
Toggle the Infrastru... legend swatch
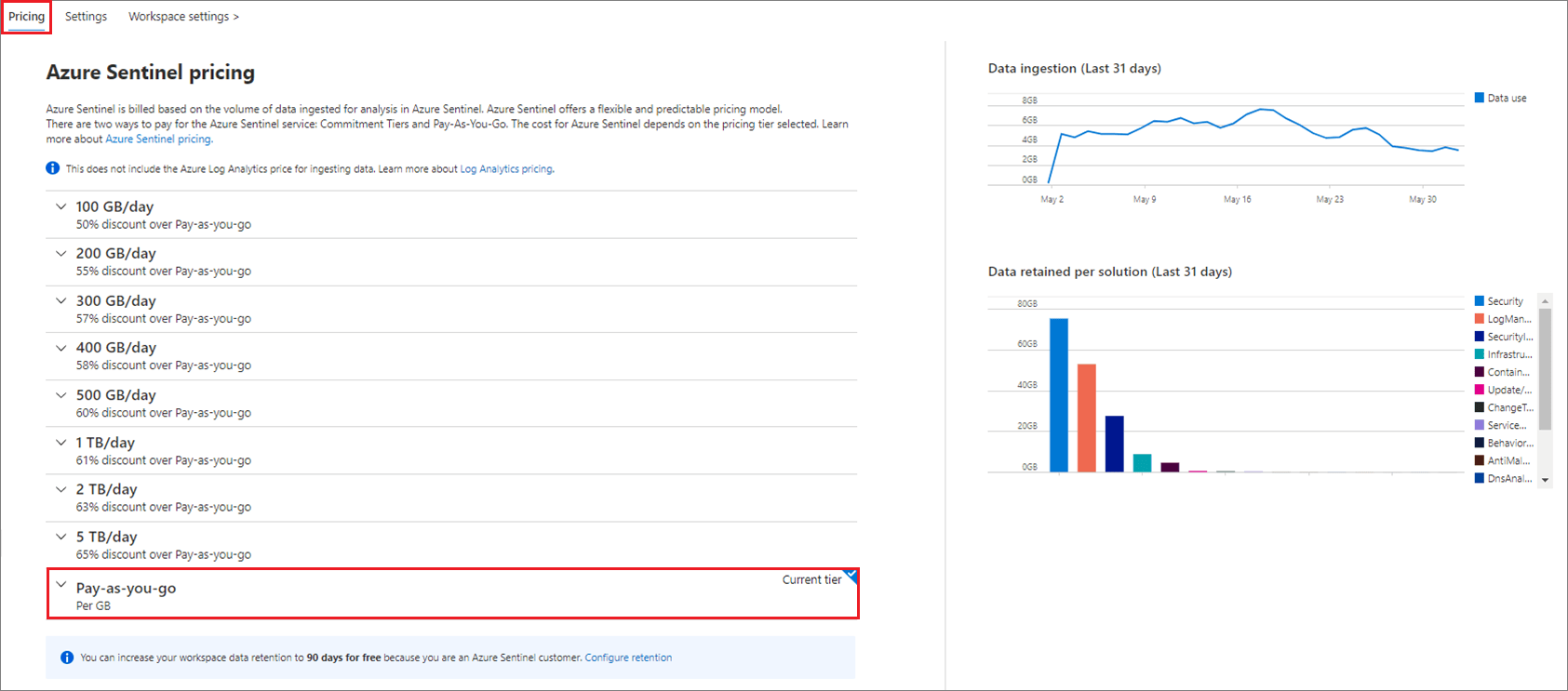(1480, 354)
